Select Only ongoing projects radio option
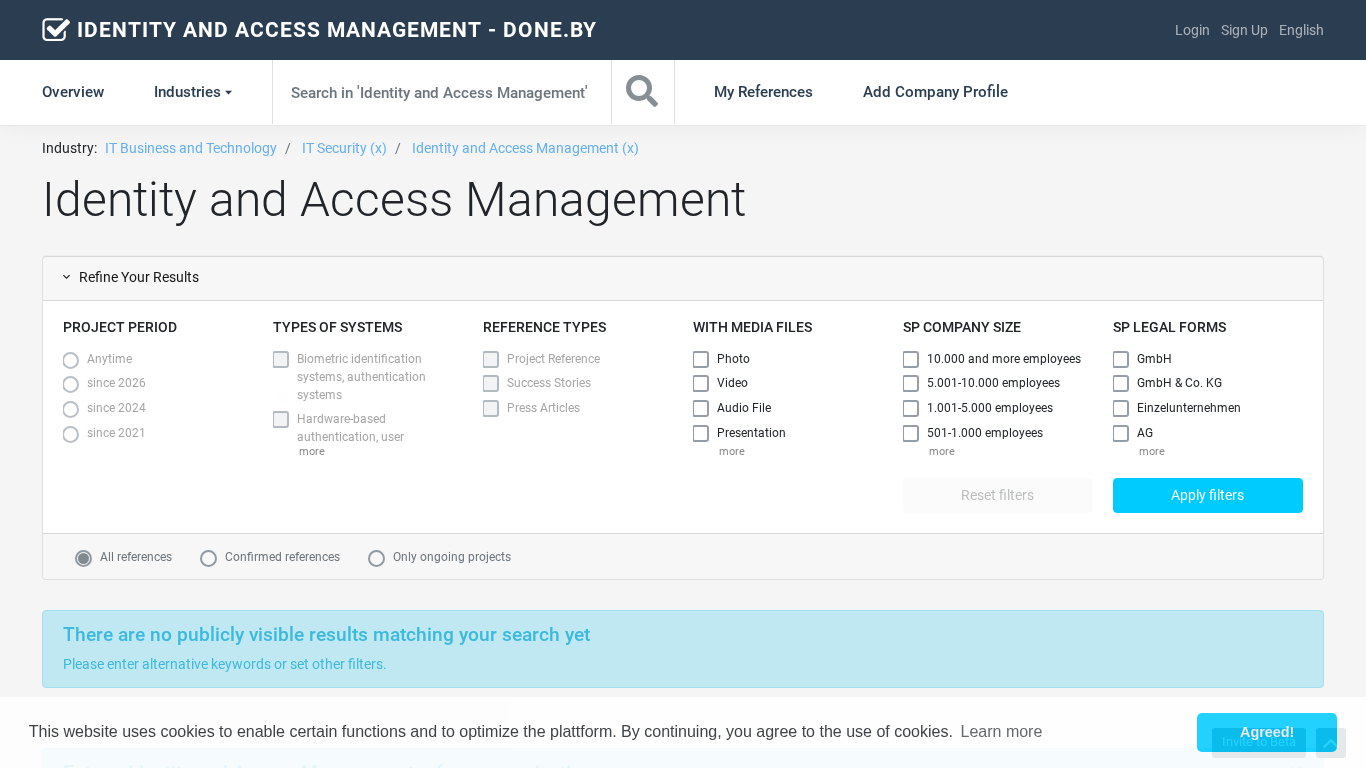This screenshot has height=768, width=1366. (x=376, y=558)
